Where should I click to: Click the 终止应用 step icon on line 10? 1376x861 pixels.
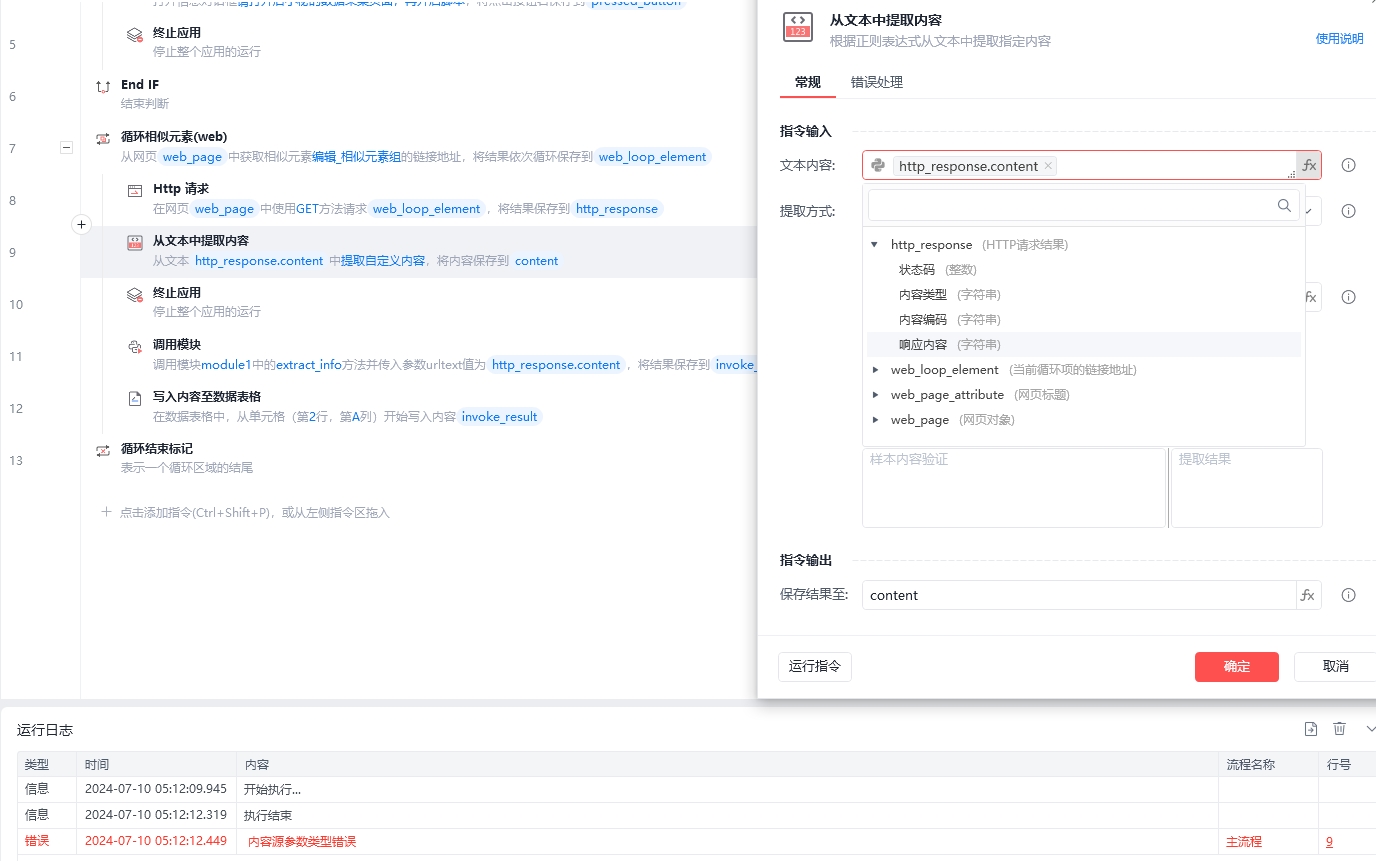point(135,295)
